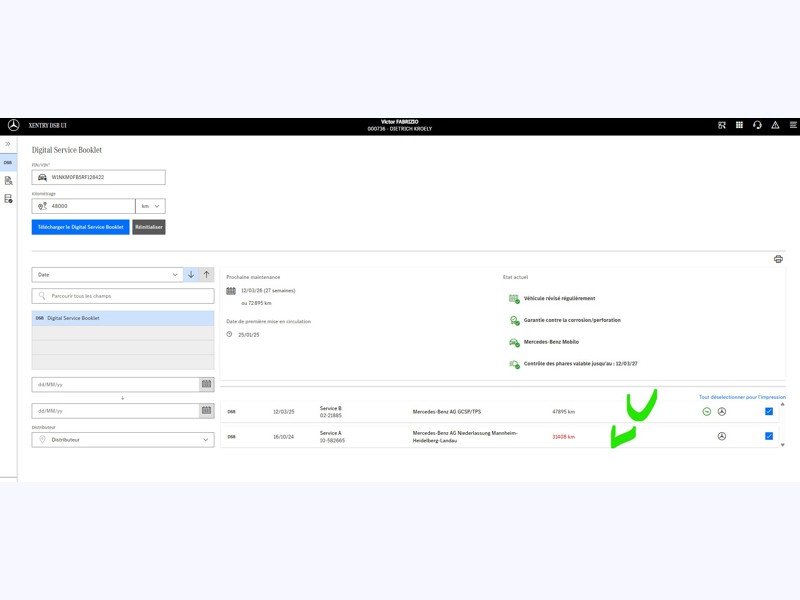This screenshot has height=600, width=800.
Task: Select Digital Service Booklet list entry
Action: 123,318
